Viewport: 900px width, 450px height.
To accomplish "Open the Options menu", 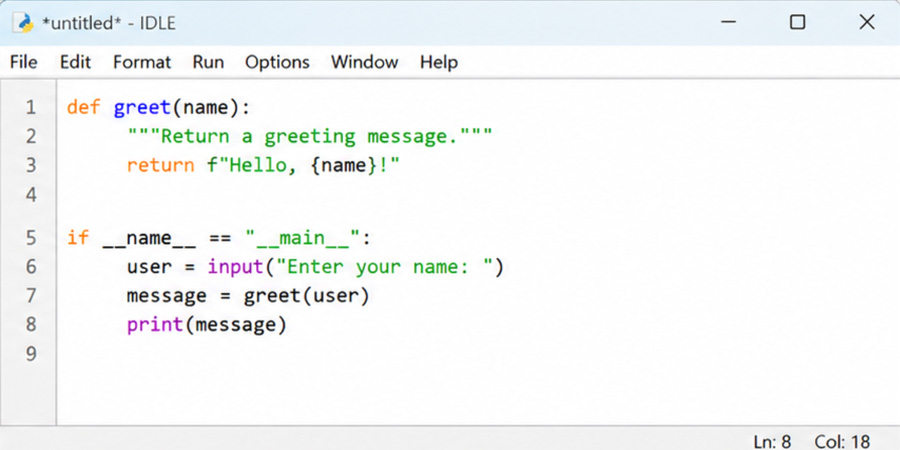I will (277, 62).
